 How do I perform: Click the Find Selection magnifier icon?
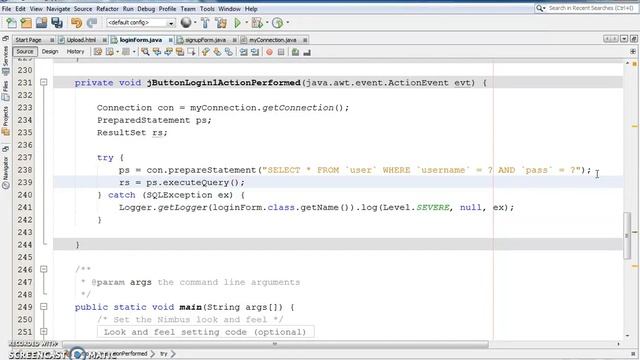point(145,52)
